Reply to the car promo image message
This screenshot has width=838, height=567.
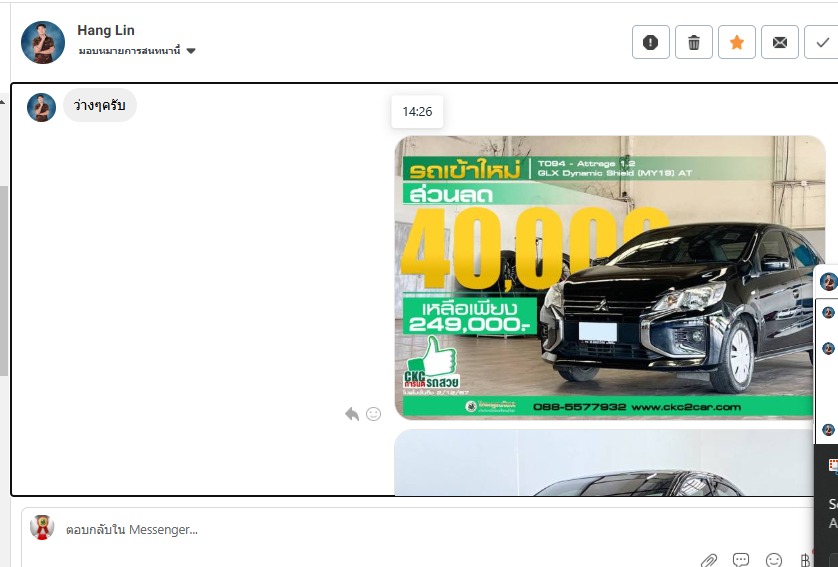(x=352, y=414)
